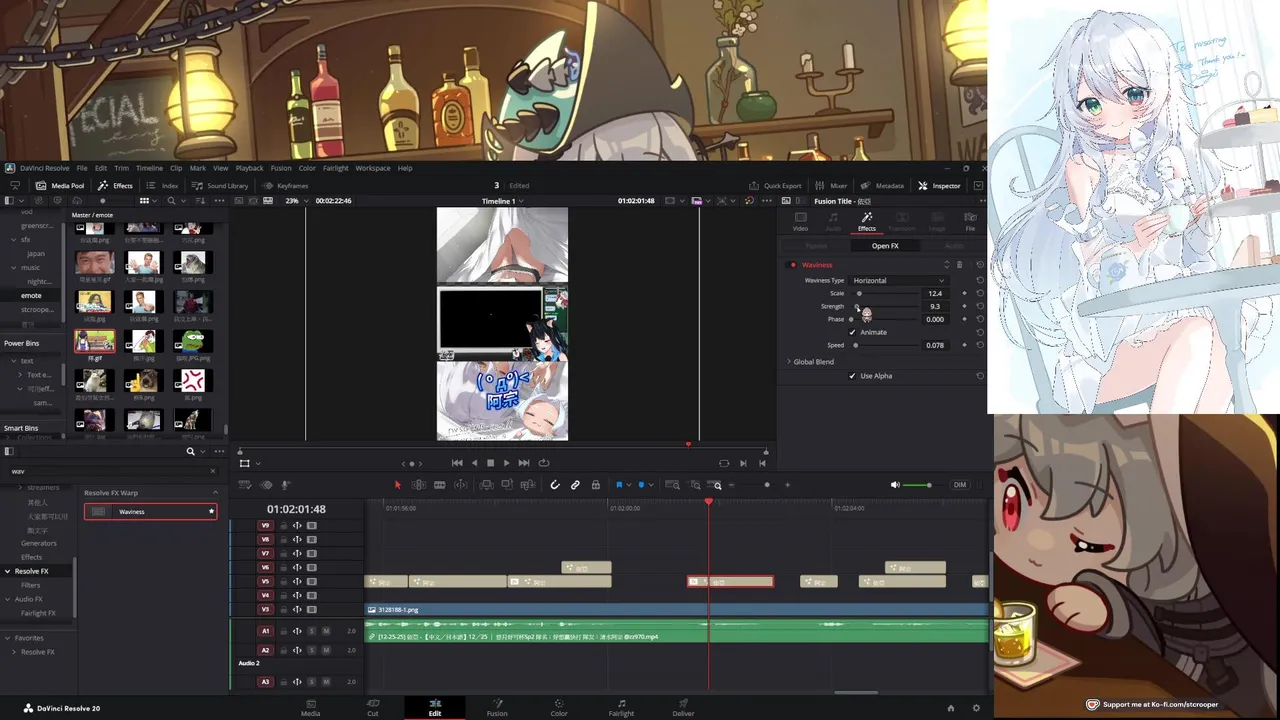Screen dimensions: 1280x720
Task: Toggle loop playback in the viewer
Action: (x=544, y=463)
